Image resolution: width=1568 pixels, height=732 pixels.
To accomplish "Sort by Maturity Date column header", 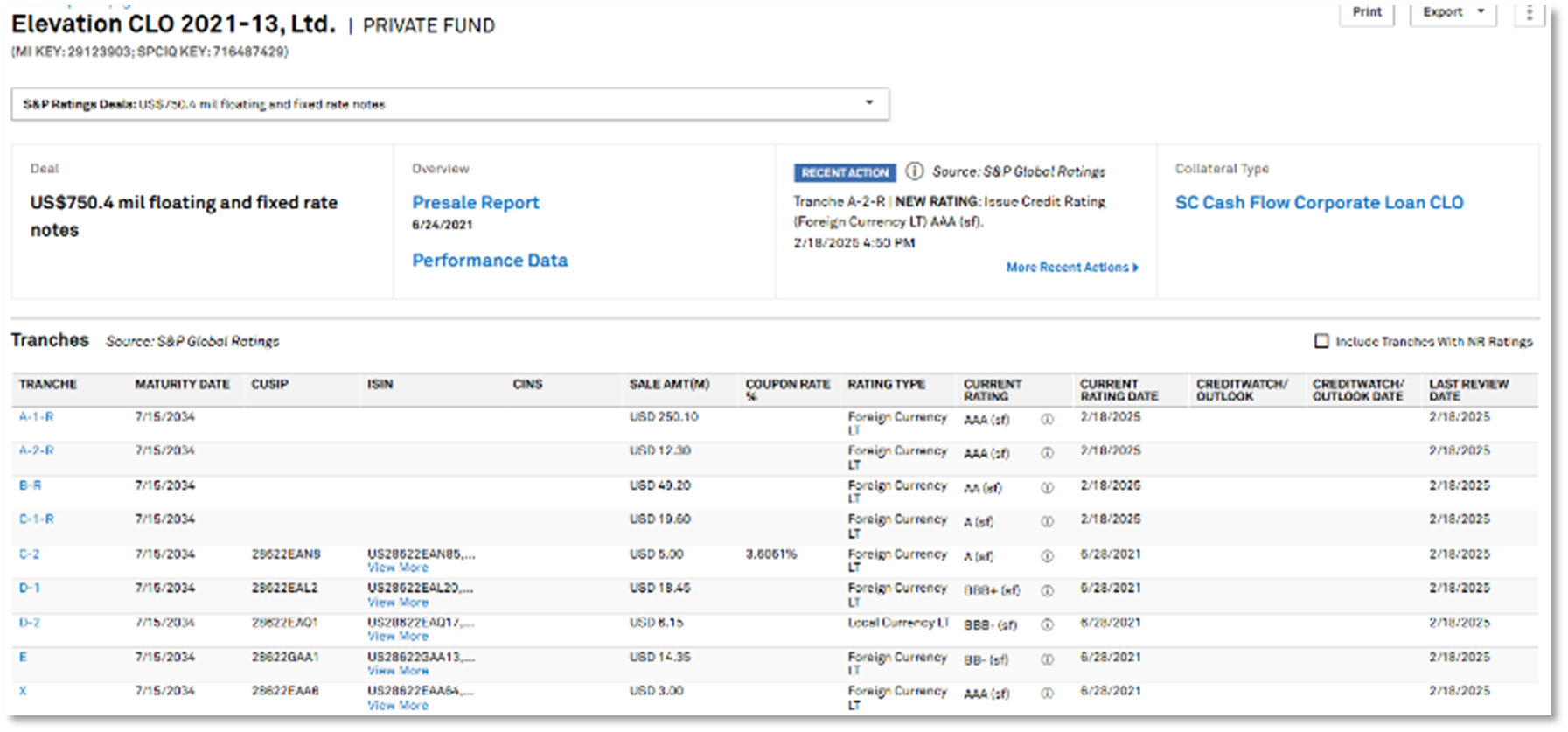I will tap(182, 385).
